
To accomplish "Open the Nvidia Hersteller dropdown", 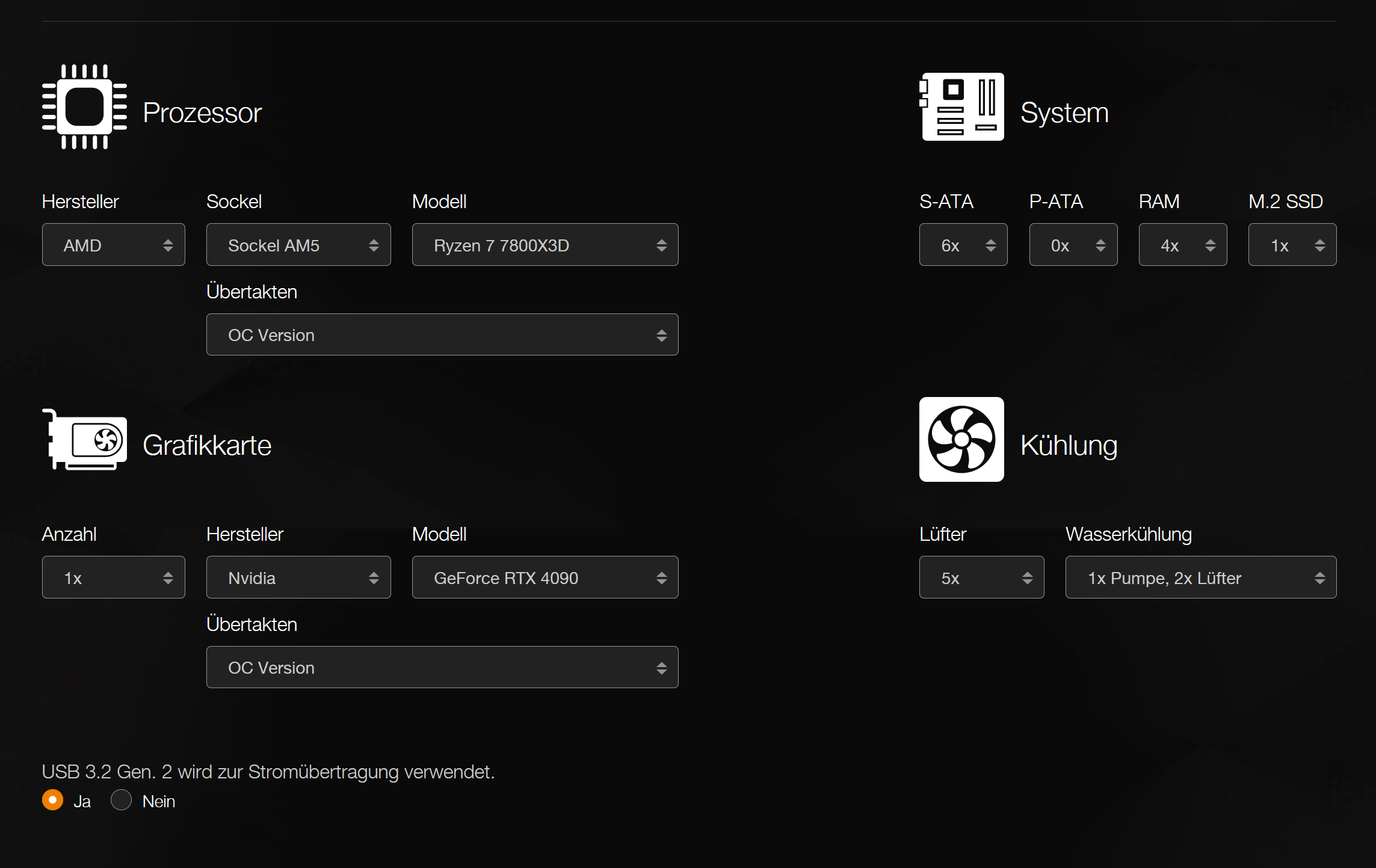I will tap(298, 577).
